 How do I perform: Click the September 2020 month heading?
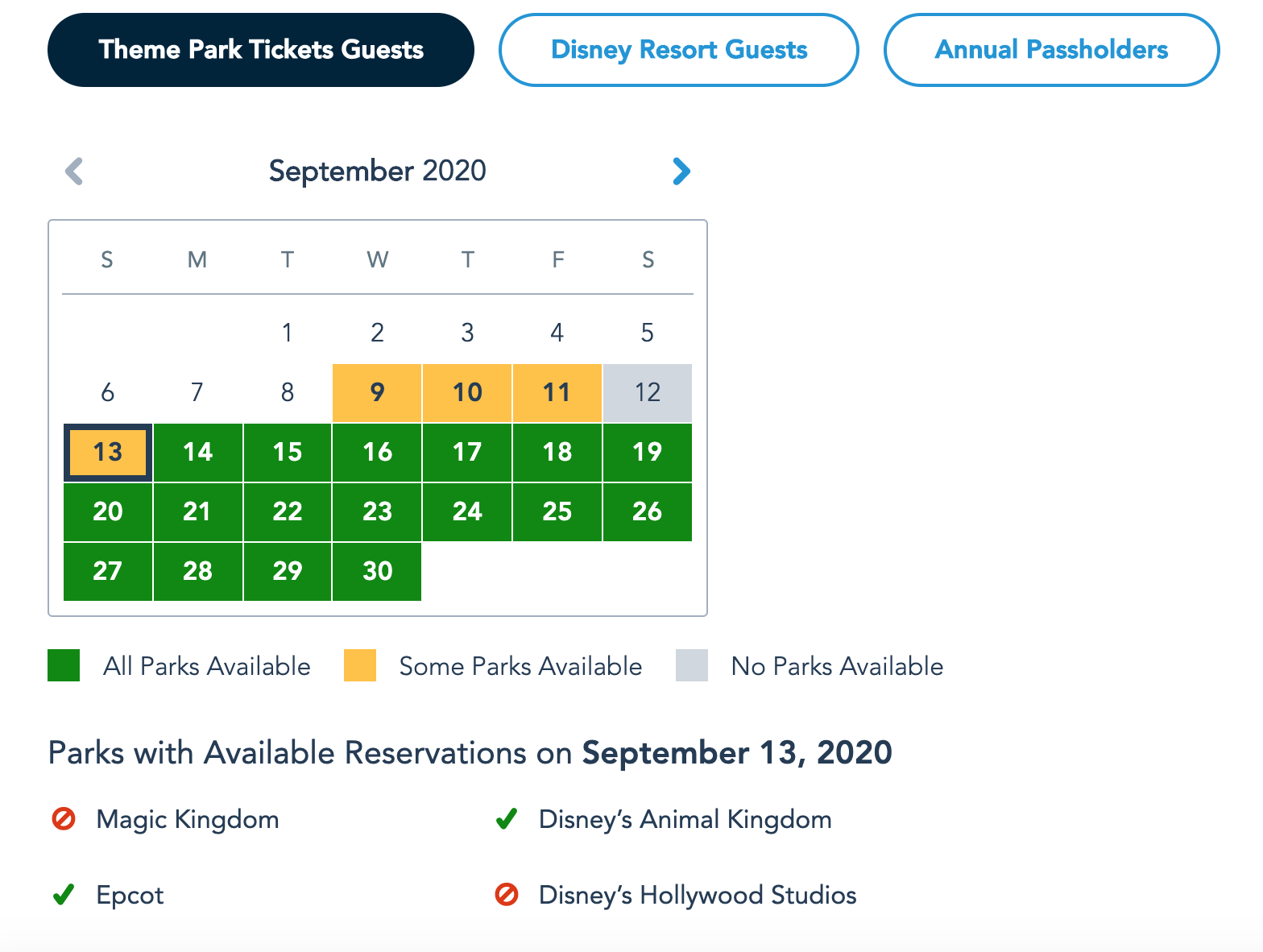point(378,171)
